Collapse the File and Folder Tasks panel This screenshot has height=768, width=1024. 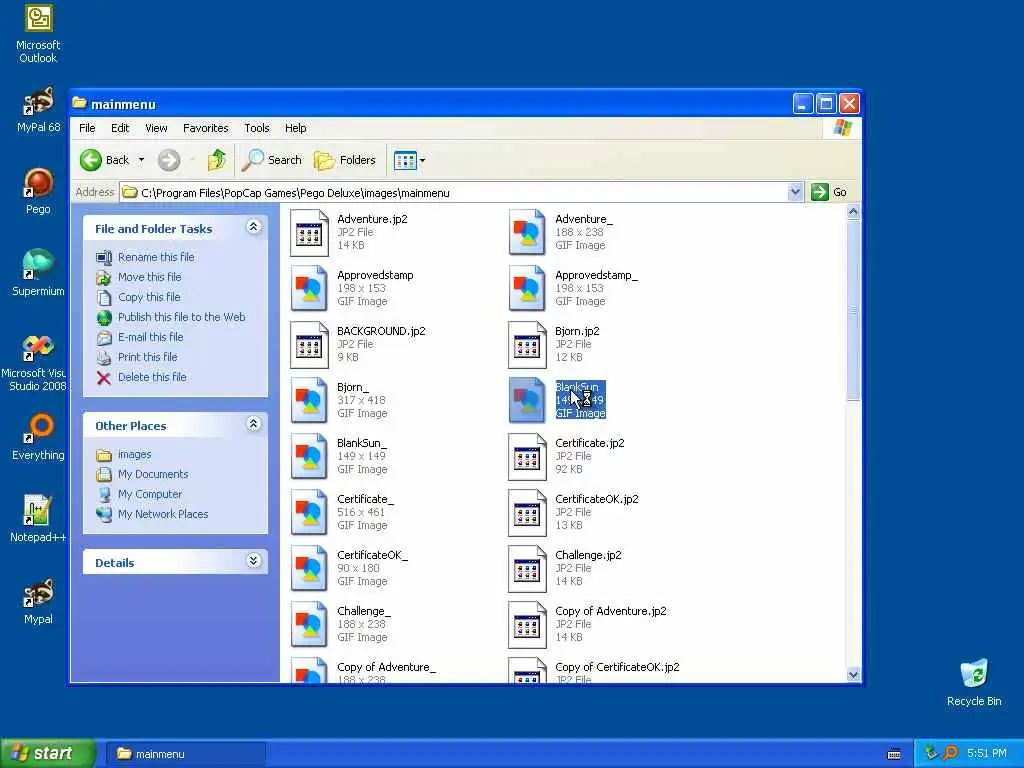[253, 227]
